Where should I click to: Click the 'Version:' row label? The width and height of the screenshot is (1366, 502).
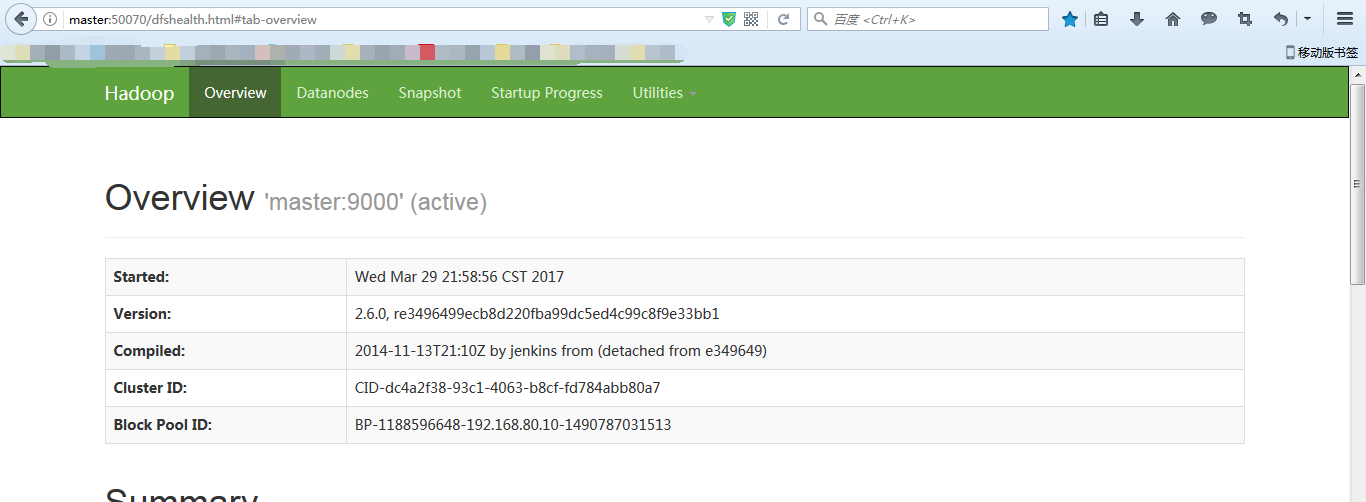pyautogui.click(x=142, y=314)
